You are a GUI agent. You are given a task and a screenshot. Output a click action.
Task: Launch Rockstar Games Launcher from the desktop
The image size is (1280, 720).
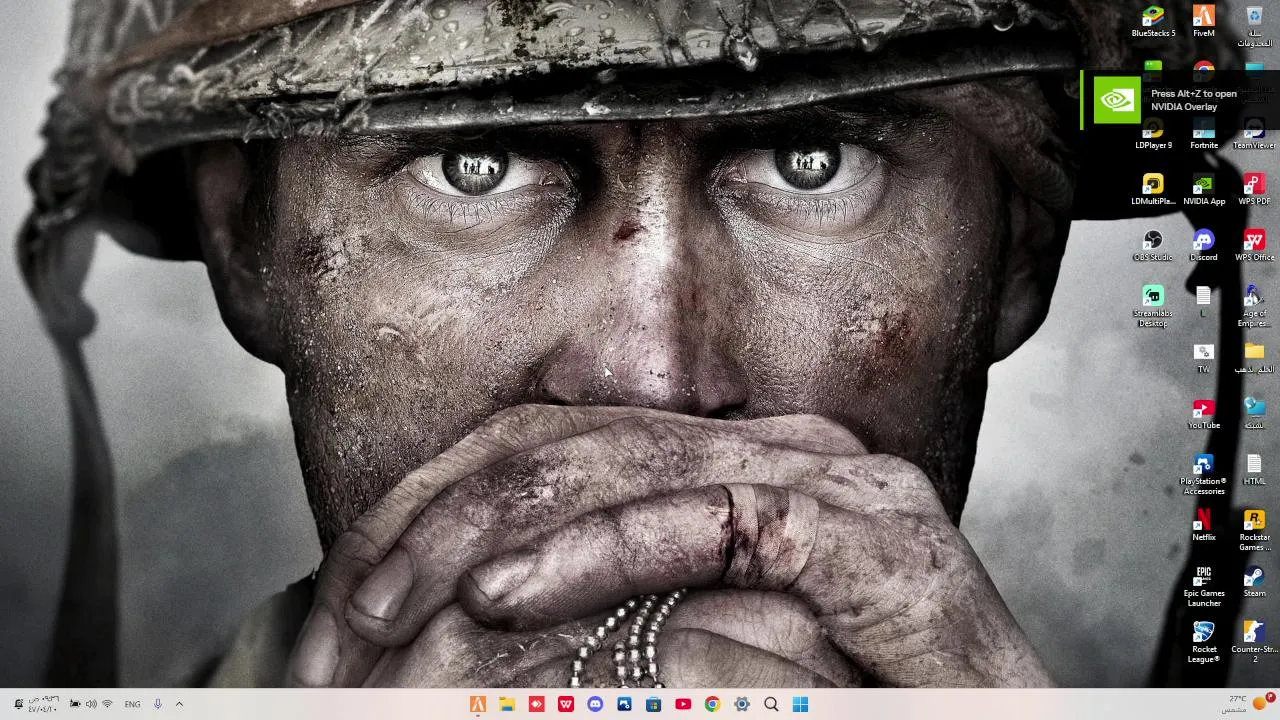click(x=1254, y=530)
